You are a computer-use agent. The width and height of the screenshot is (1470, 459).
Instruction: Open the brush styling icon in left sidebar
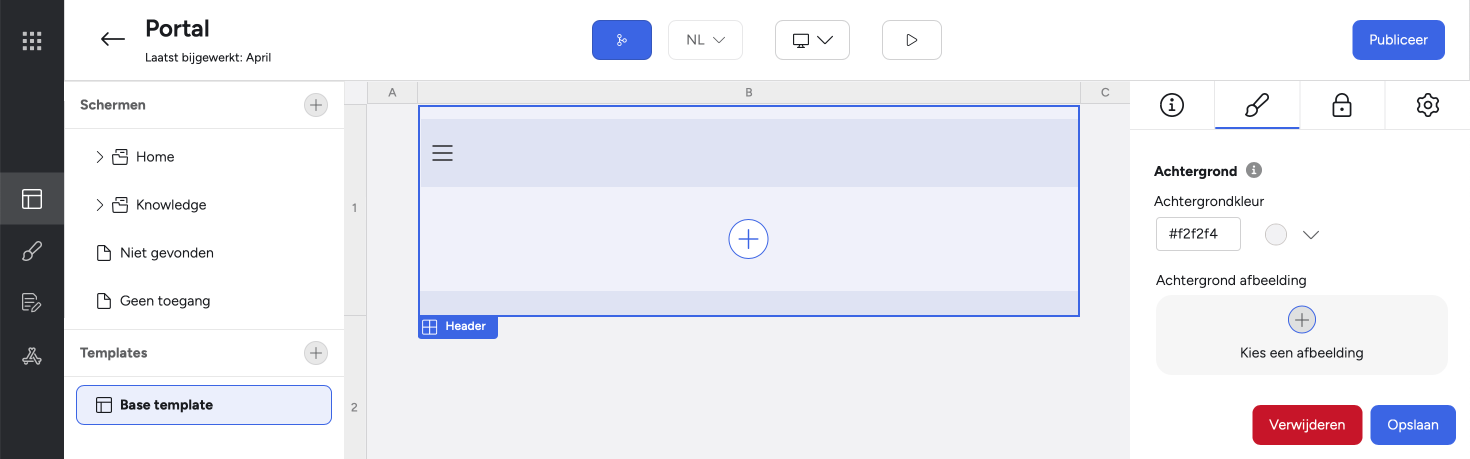coord(32,251)
